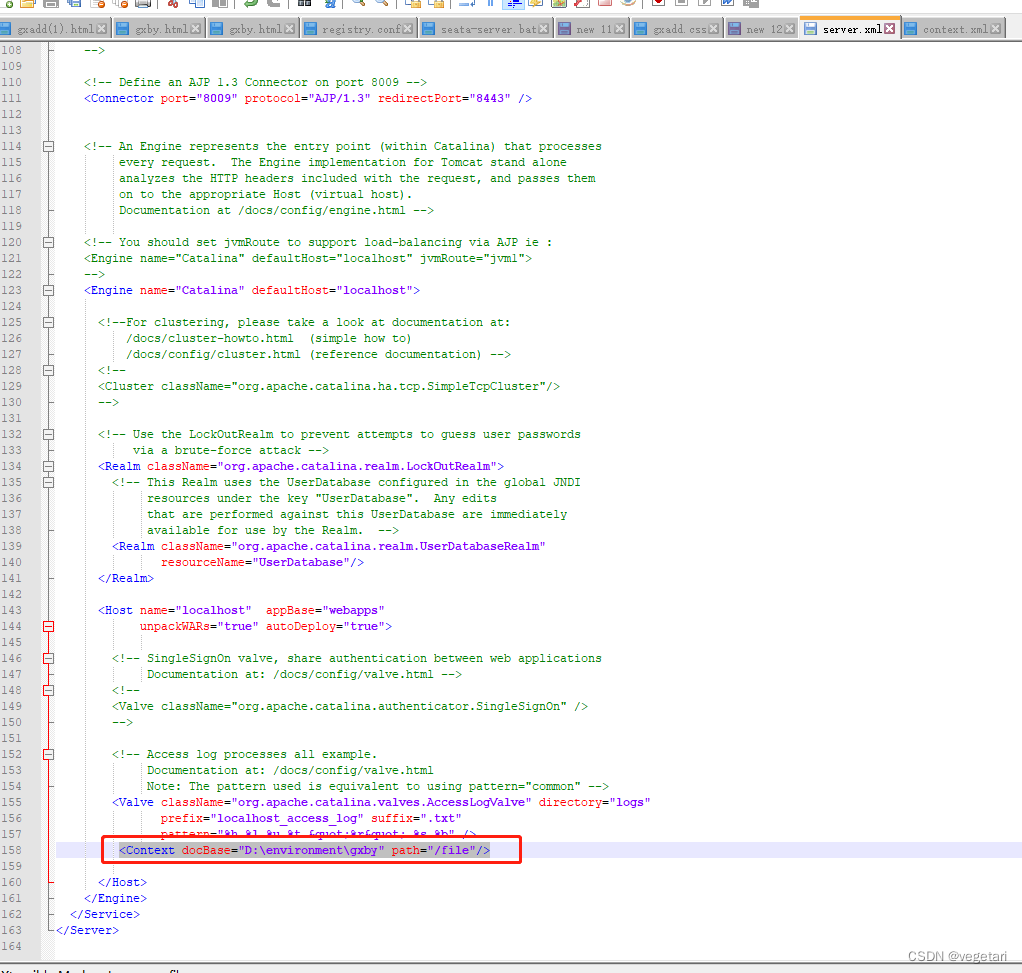Open the gxadd.css tab
The width and height of the screenshot is (1022, 973).
coord(677,29)
